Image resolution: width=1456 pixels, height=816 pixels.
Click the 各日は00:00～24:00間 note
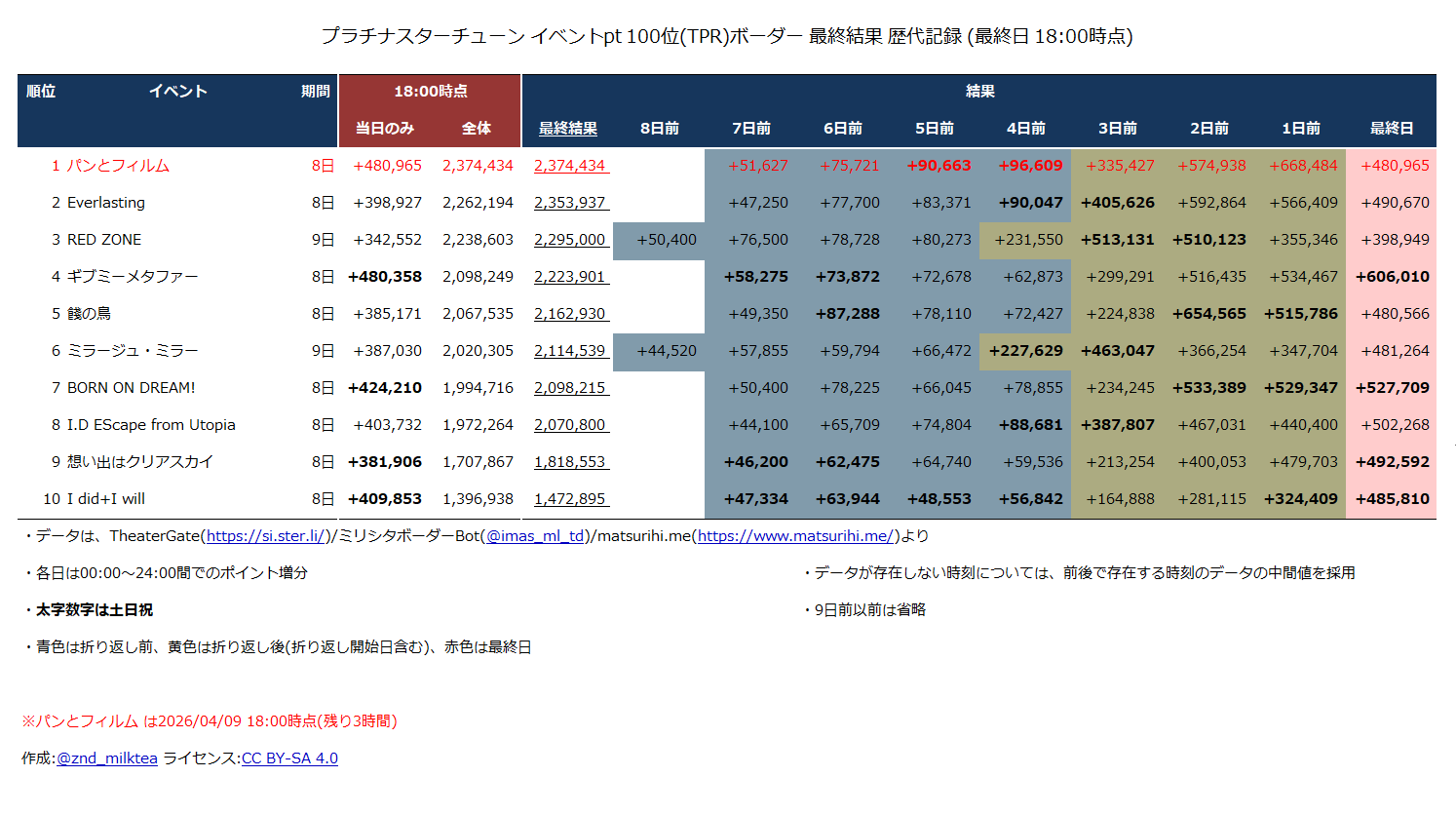[x=165, y=573]
